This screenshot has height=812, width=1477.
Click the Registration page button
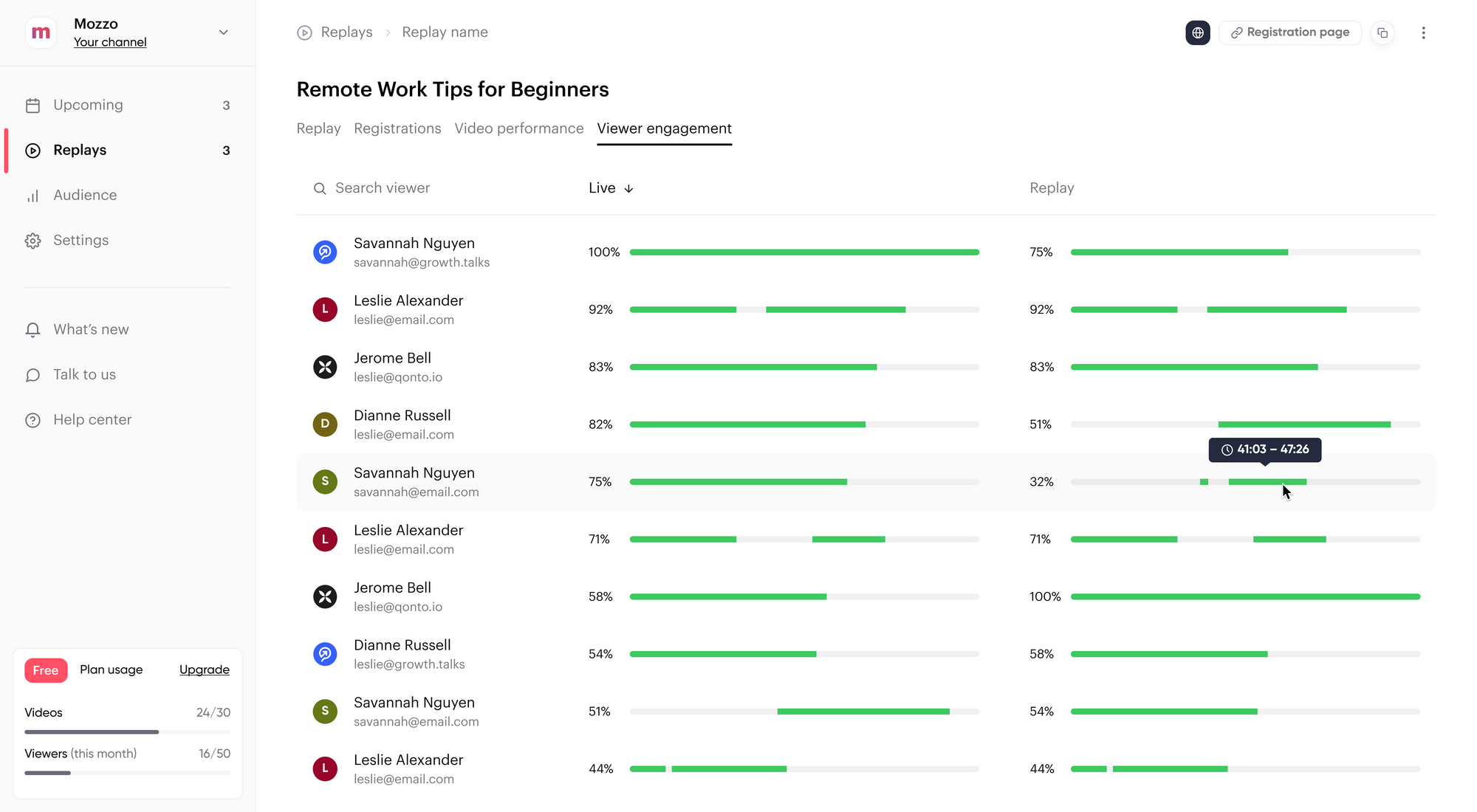coord(1289,32)
